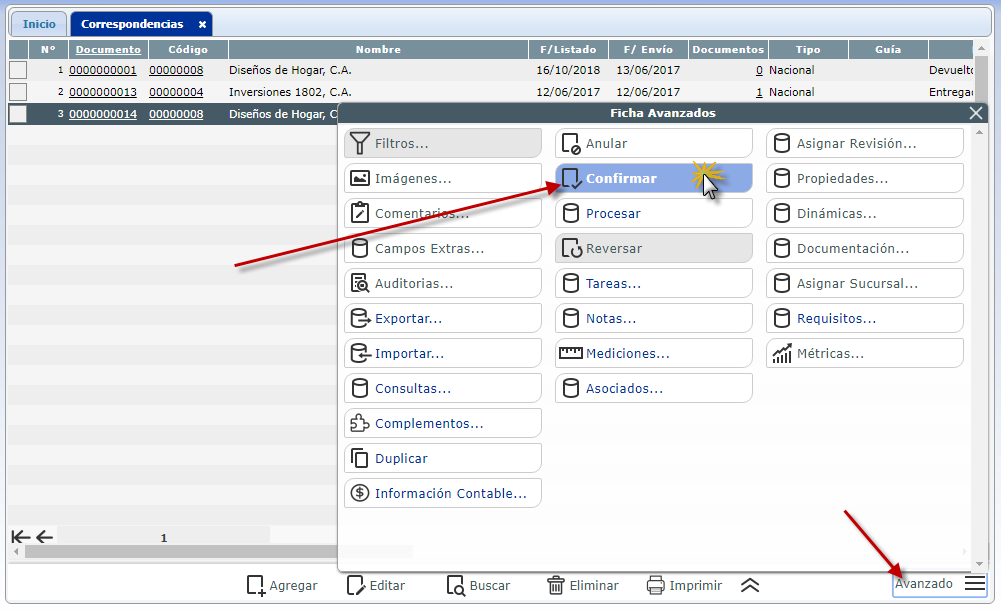This screenshot has height=610, width=1001.
Task: Open Auditorías magnifier document icon
Action: point(359,284)
